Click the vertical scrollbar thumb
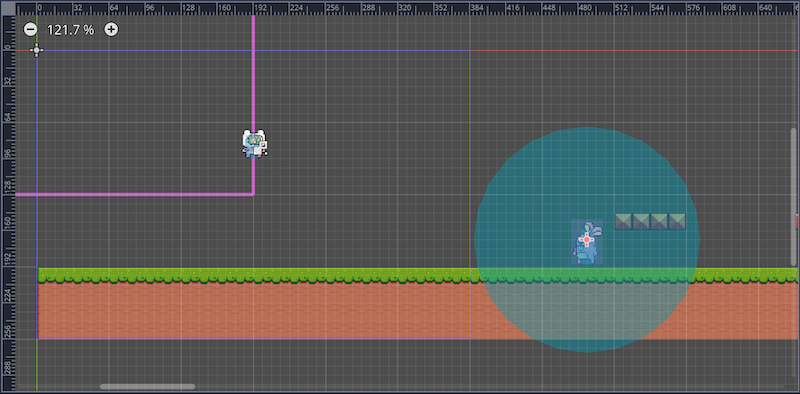800x394 pixels. coord(793,196)
